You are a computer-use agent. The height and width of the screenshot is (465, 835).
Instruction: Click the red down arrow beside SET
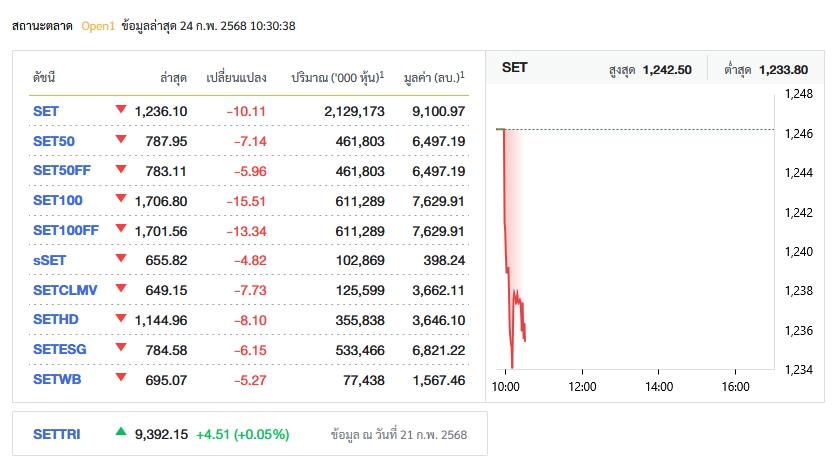click(x=121, y=109)
